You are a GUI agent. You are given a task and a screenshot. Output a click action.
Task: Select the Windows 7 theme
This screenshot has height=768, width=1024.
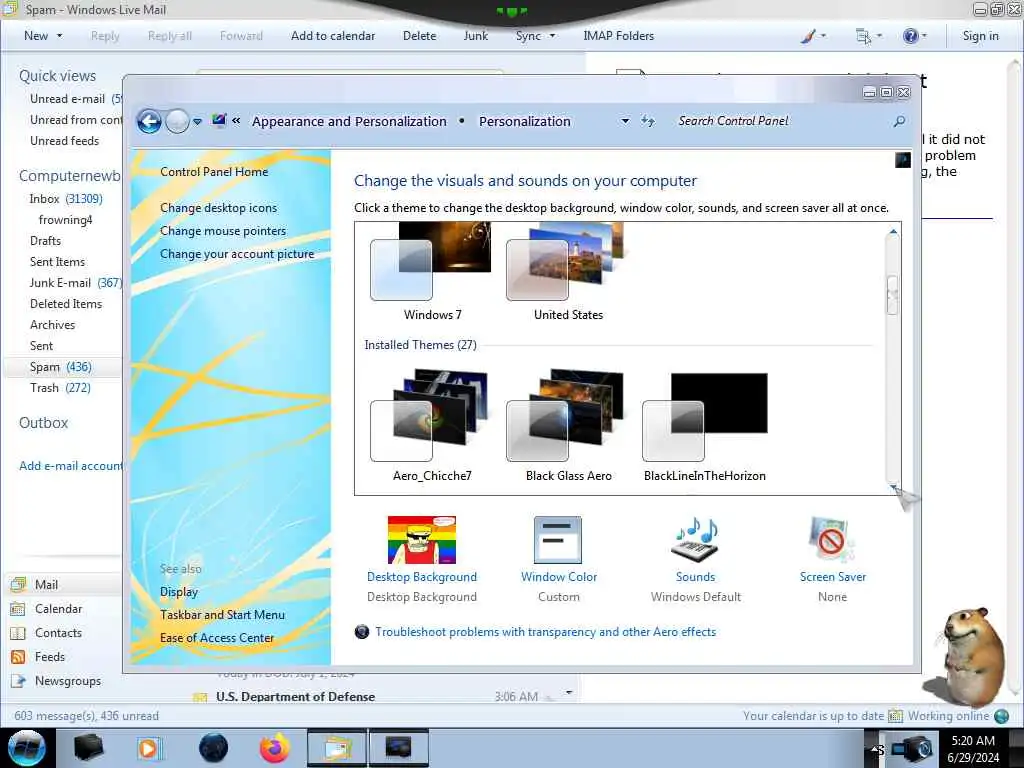click(x=432, y=272)
